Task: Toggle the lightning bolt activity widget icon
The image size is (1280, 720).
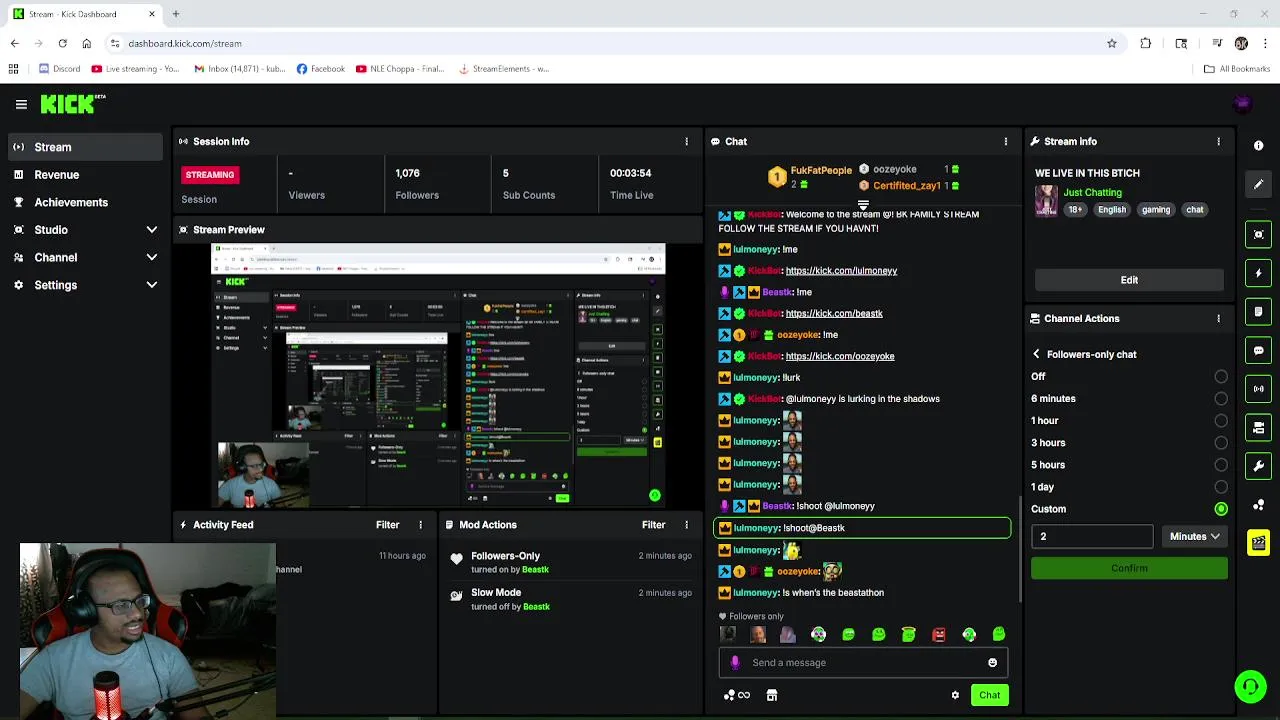Action: click(x=1258, y=273)
